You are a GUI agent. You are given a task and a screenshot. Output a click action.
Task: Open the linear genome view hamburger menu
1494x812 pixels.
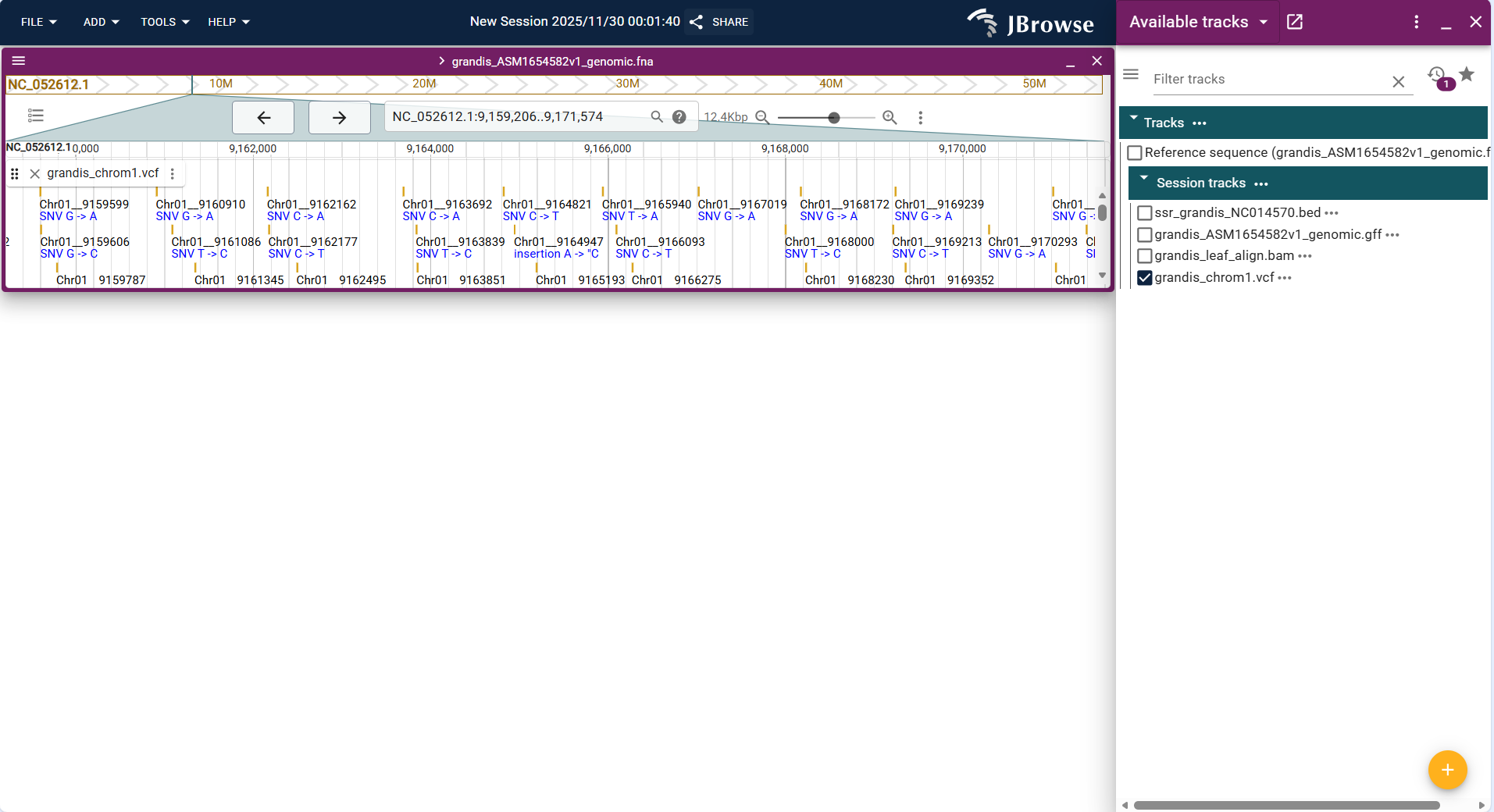coord(19,60)
